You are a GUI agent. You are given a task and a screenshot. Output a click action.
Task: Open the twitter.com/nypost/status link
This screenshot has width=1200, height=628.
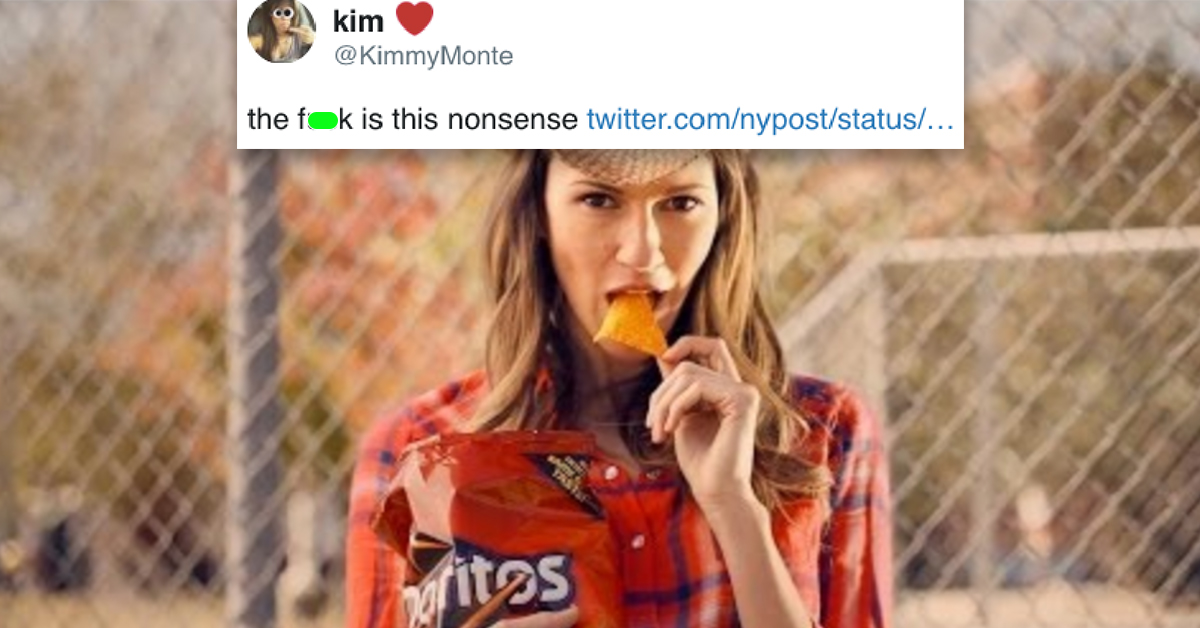755,120
